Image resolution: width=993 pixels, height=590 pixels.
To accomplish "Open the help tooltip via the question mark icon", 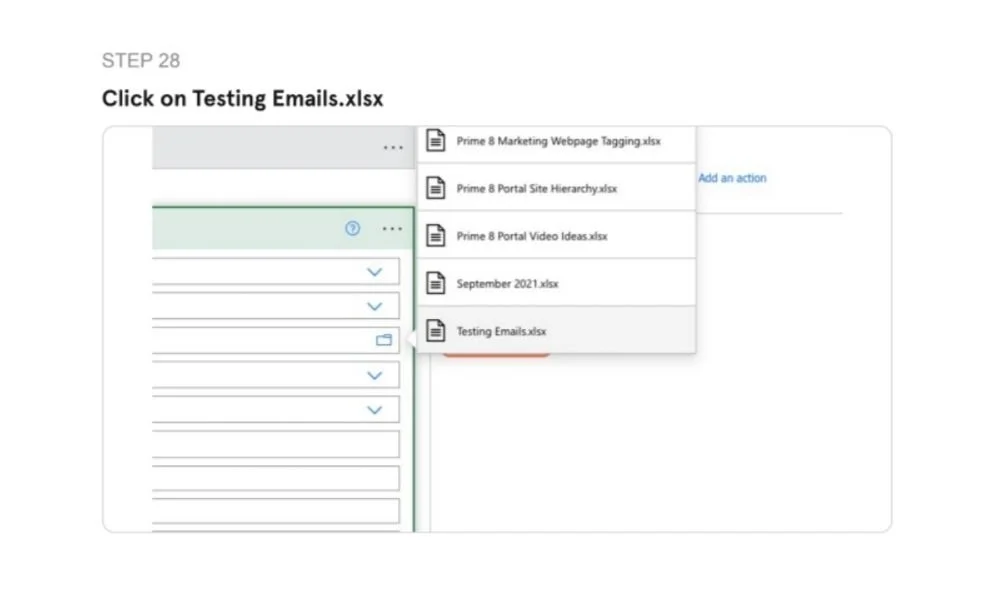I will click(x=352, y=228).
